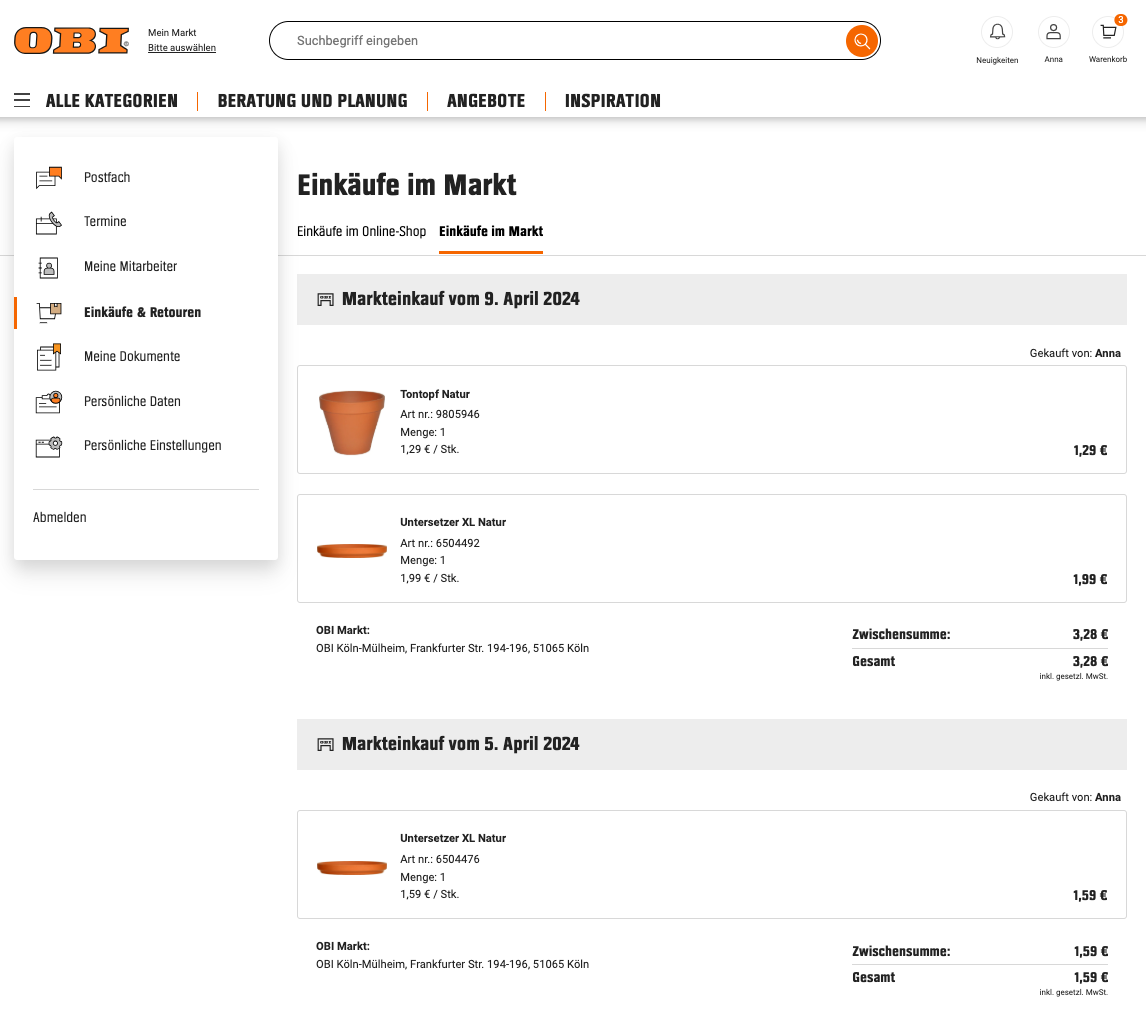Go to the Inspiration menu
1146x1020 pixels.
(612, 101)
